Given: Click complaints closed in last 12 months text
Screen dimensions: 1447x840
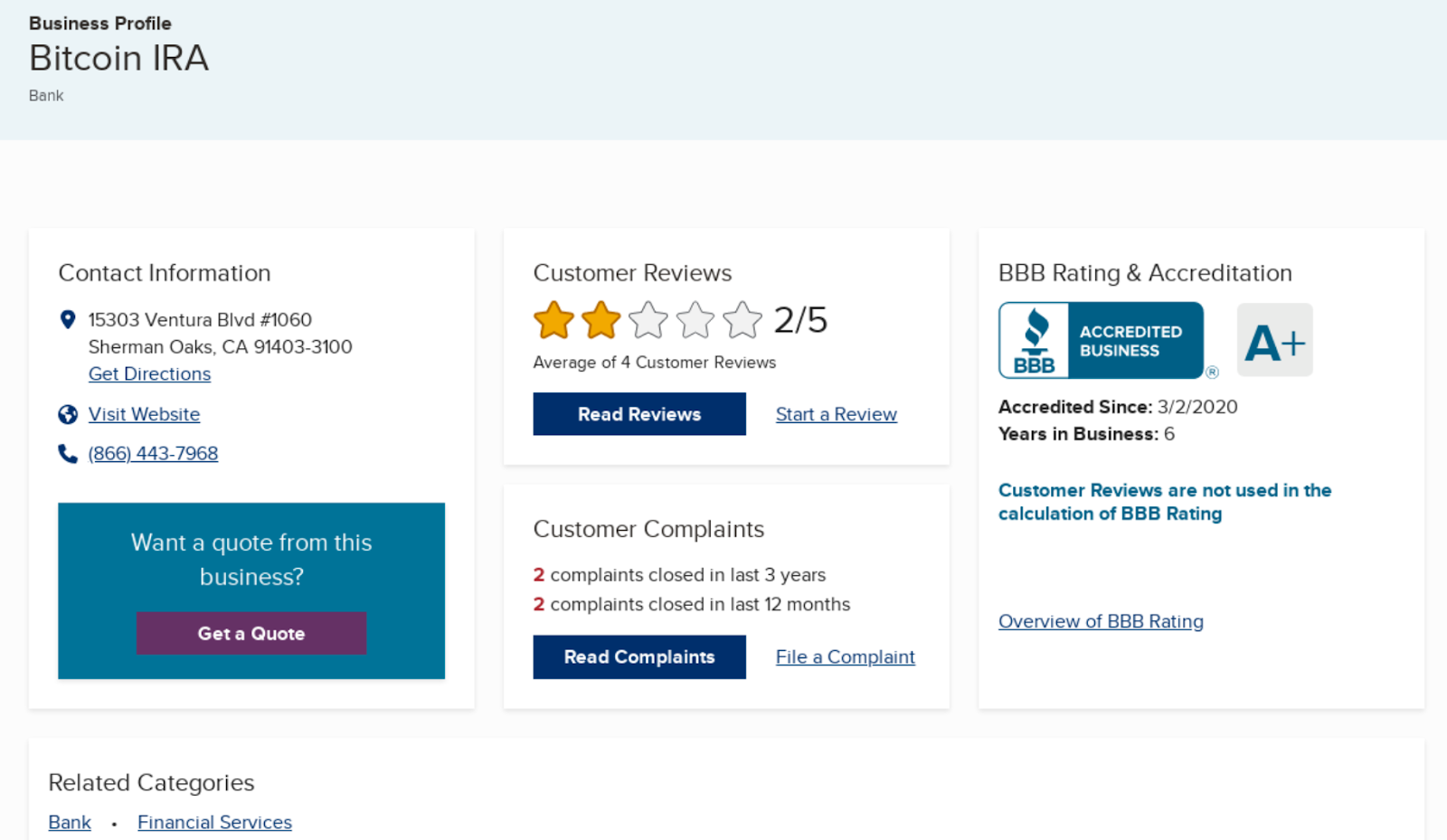Looking at the screenshot, I should pos(692,604).
